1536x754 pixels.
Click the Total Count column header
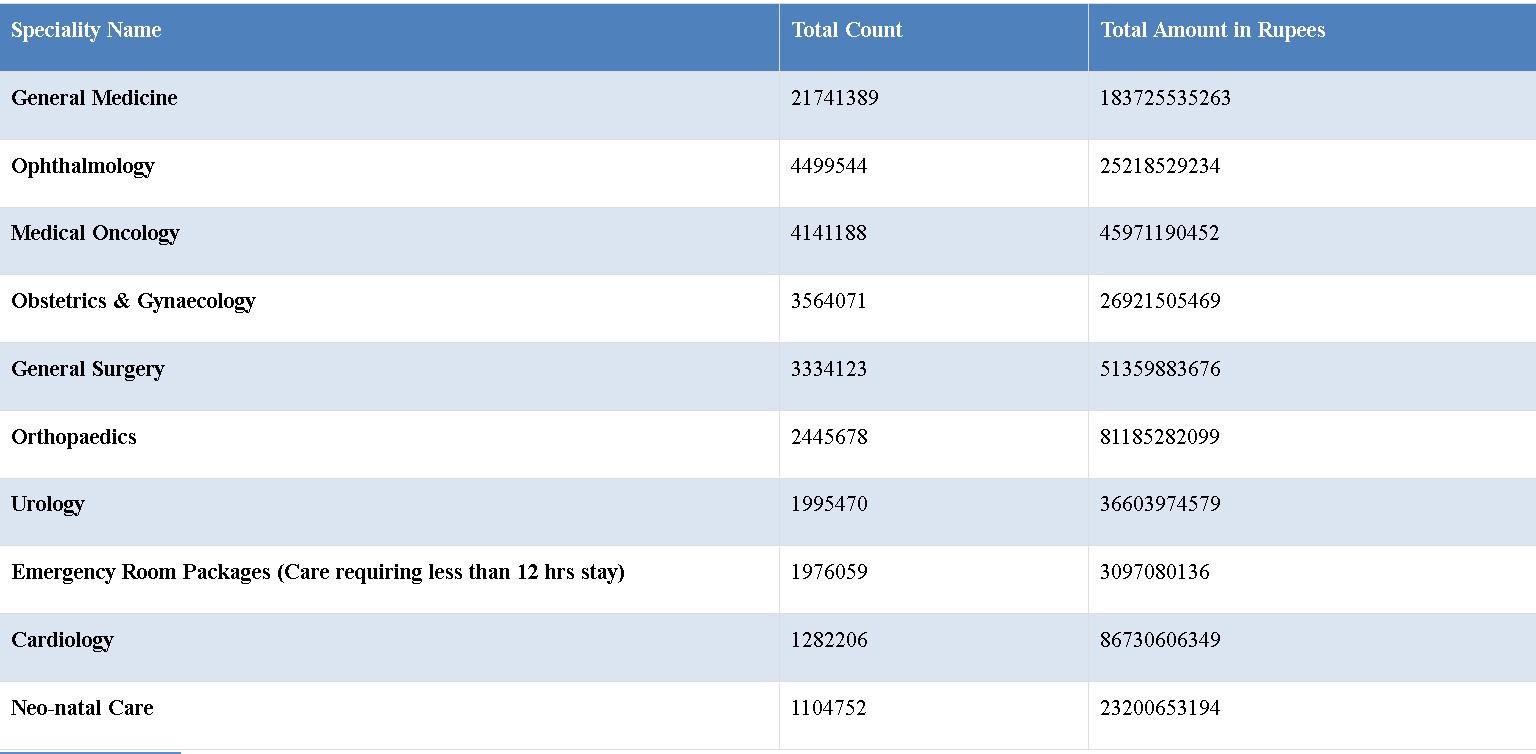pos(846,30)
